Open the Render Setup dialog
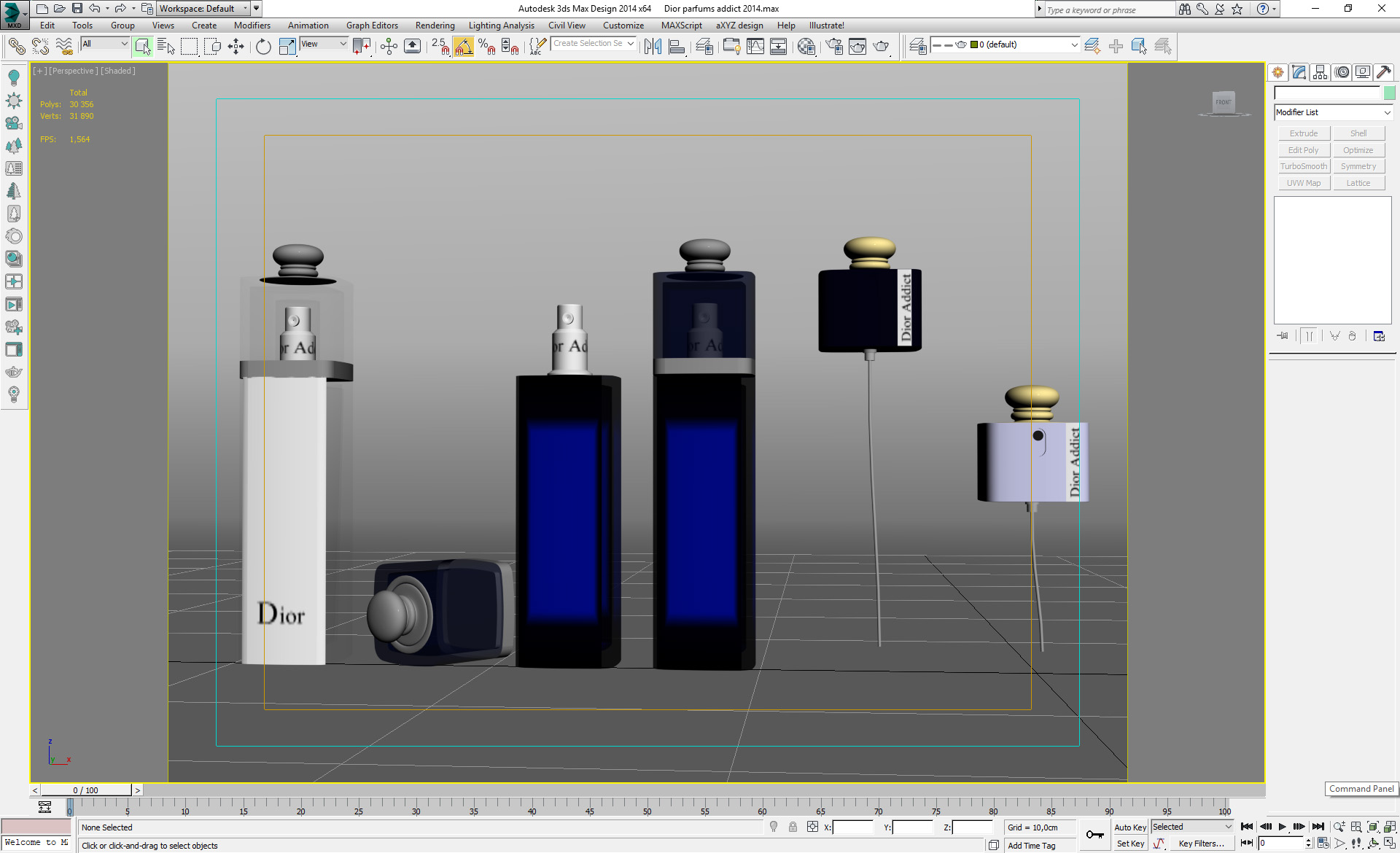Image resolution: width=1400 pixels, height=853 pixels. click(x=834, y=47)
